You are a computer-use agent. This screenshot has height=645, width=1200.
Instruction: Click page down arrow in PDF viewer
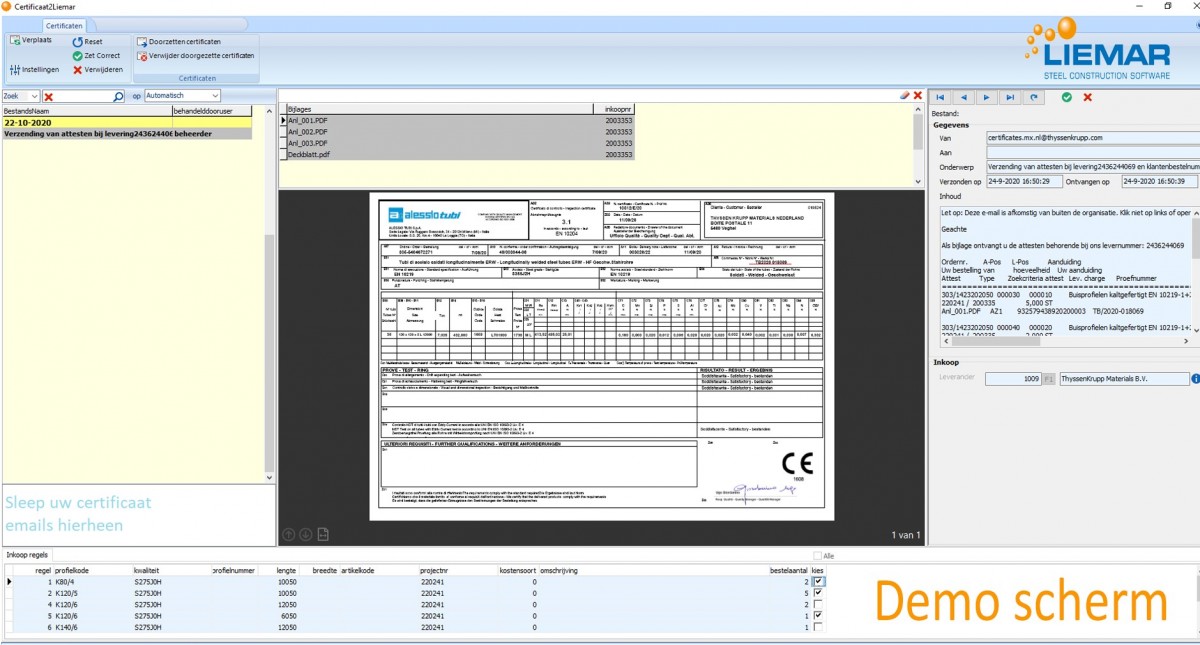(x=307, y=535)
